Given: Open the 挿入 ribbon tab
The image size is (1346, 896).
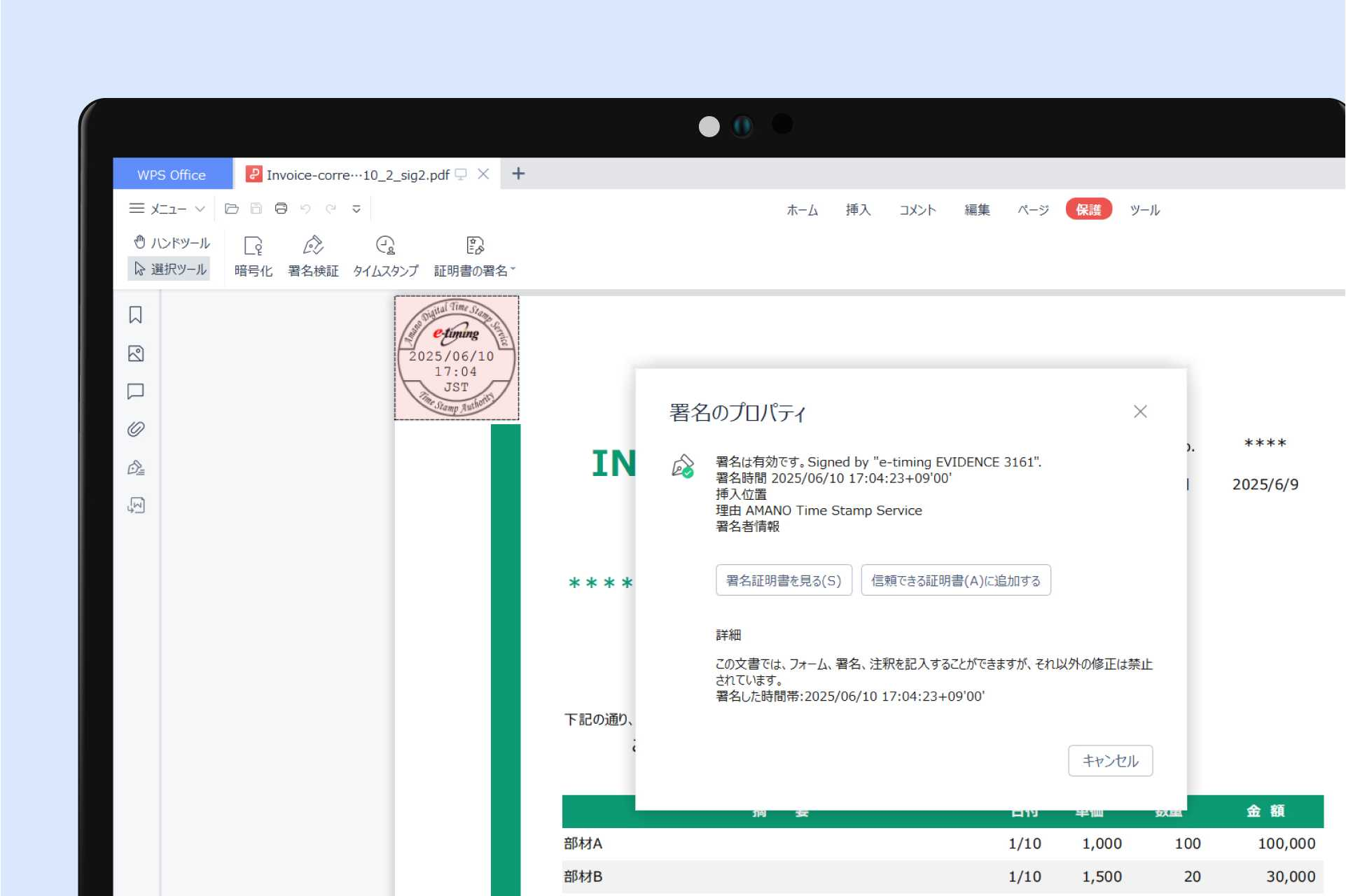Looking at the screenshot, I should point(859,209).
